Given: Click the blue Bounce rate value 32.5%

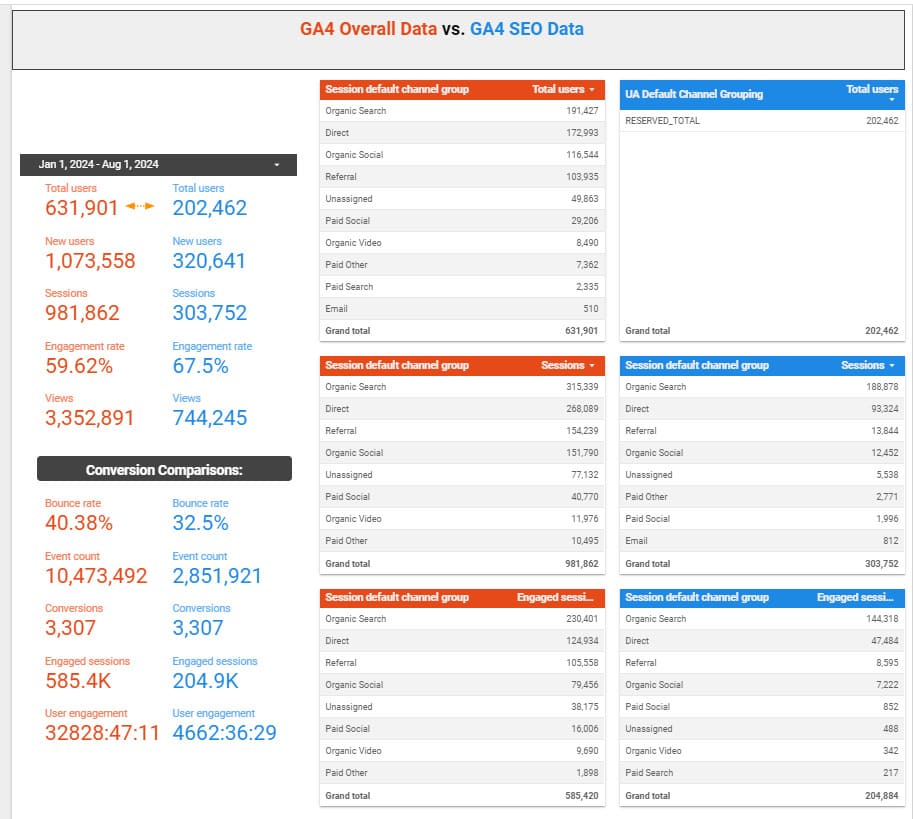Looking at the screenshot, I should point(200,523).
